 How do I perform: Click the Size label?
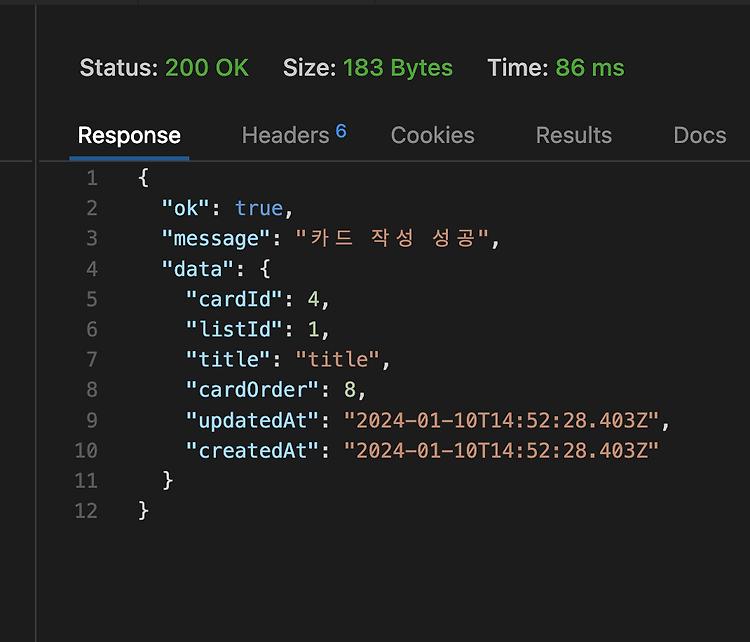309,68
